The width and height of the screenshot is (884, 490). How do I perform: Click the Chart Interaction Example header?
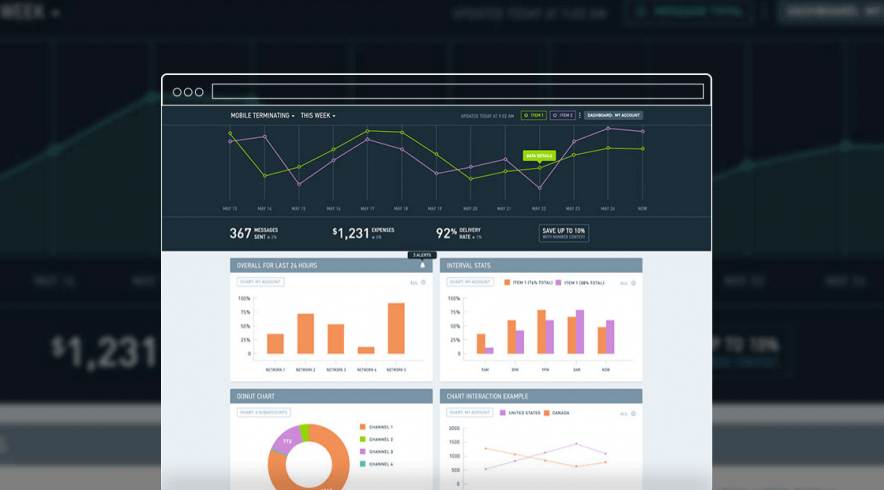coord(541,396)
